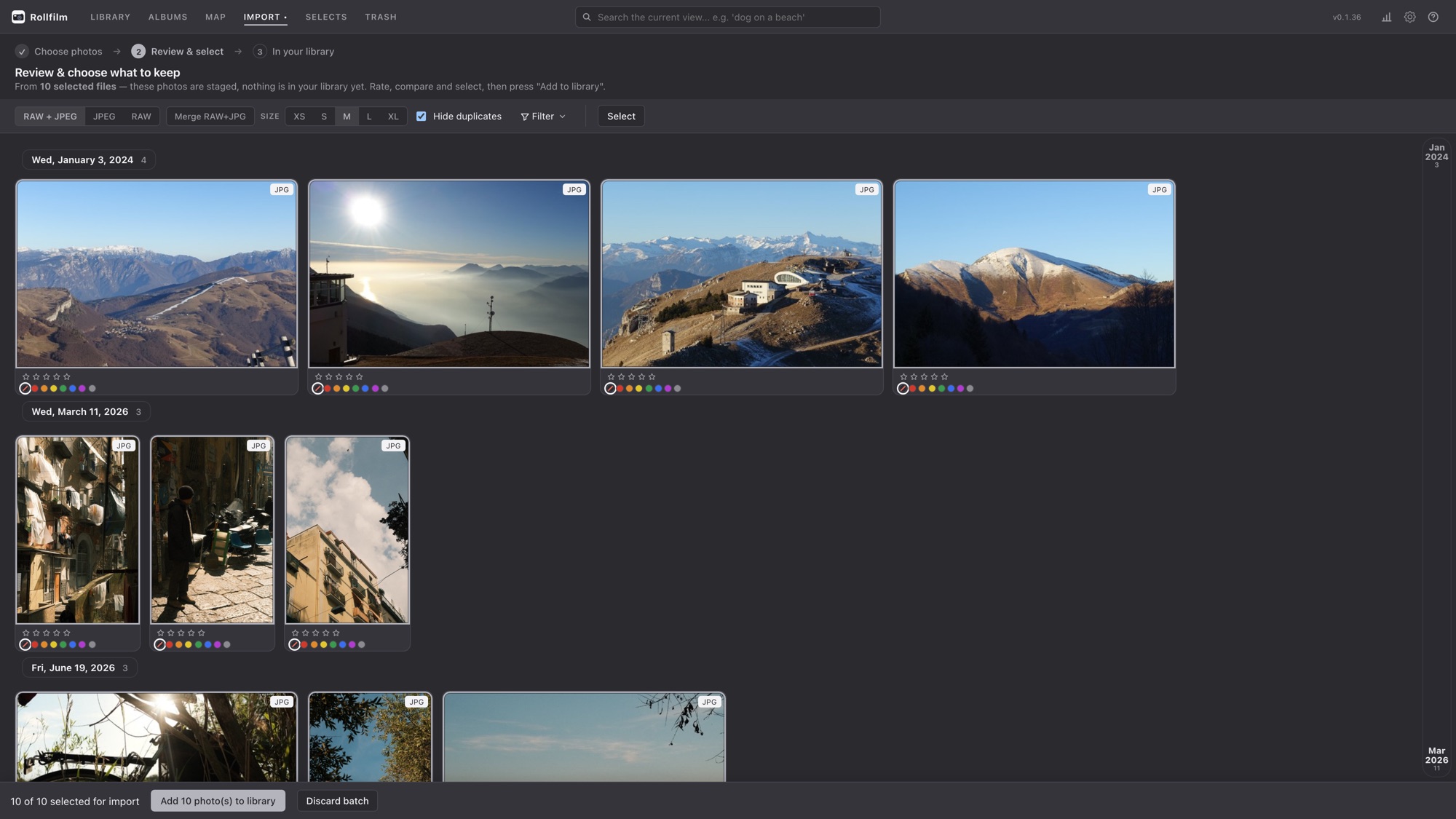Expand the Filter dropdown chevron

562,116
